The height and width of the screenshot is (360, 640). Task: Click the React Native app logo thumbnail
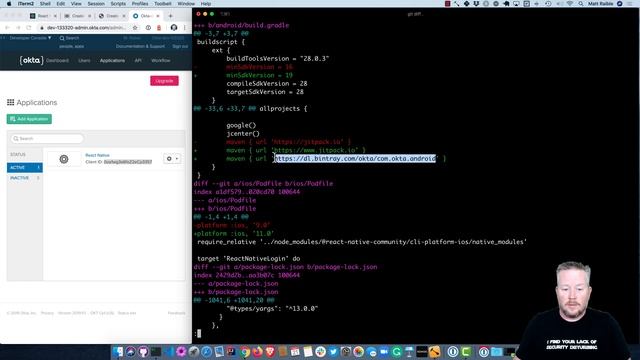coord(64,159)
